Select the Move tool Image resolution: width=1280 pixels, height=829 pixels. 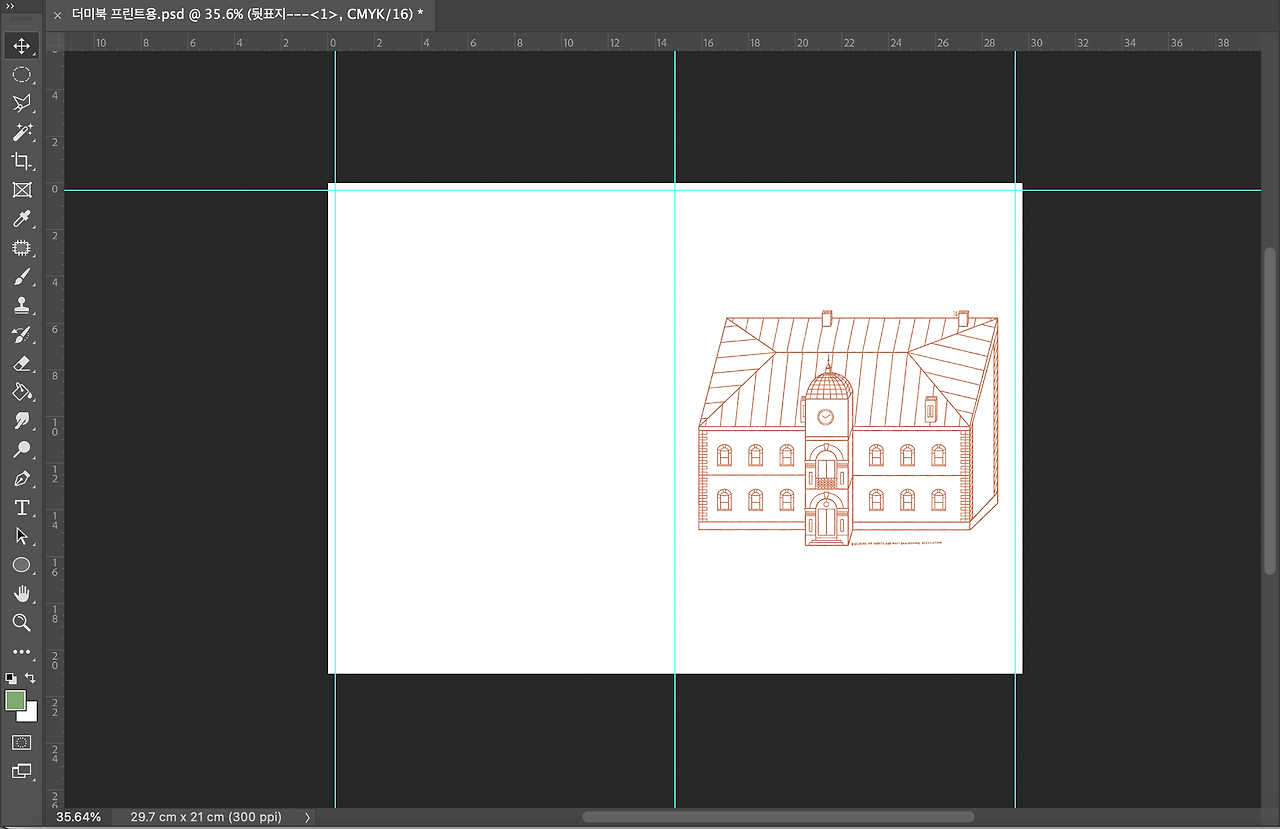coord(21,46)
